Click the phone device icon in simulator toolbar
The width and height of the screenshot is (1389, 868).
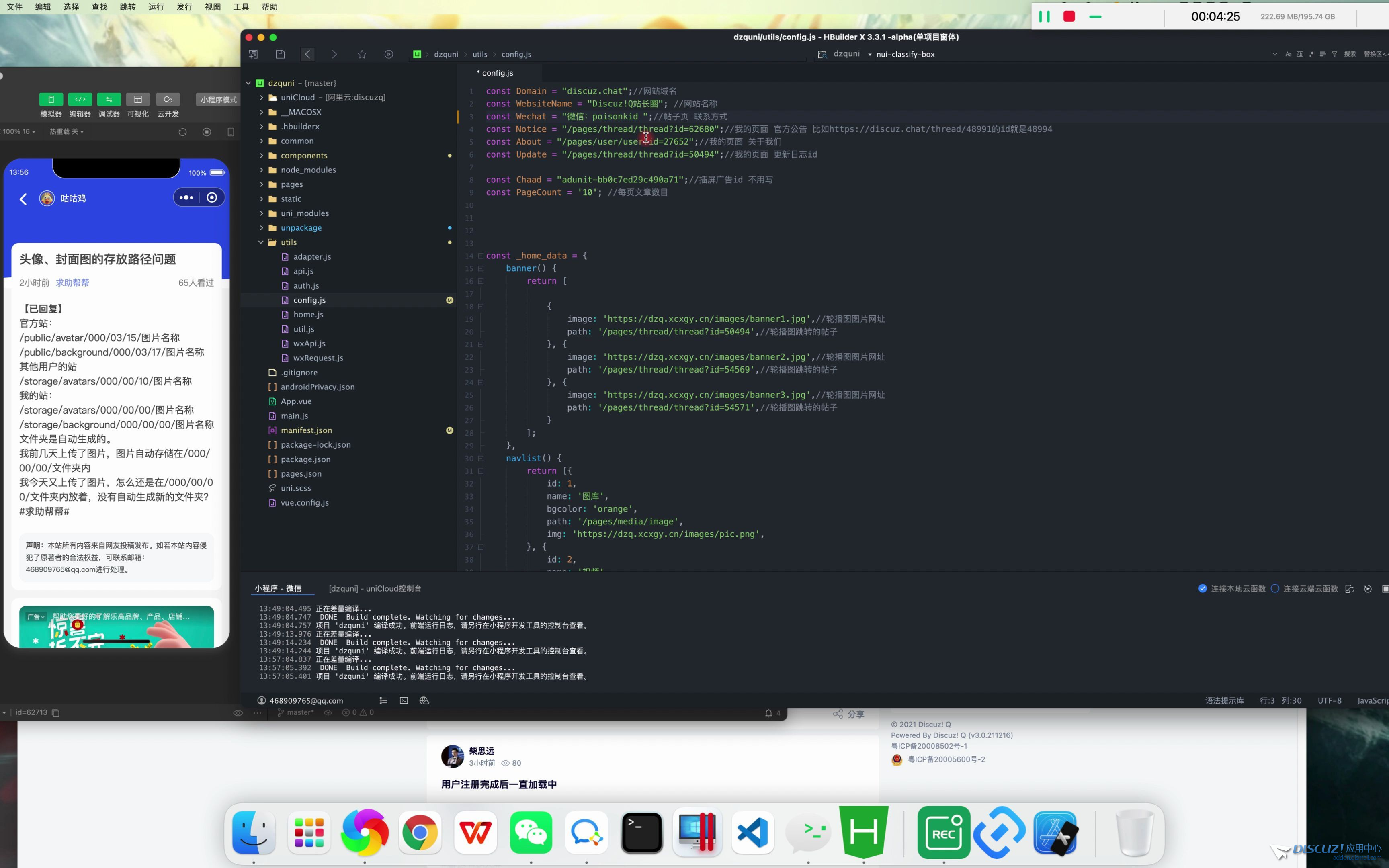point(231,132)
